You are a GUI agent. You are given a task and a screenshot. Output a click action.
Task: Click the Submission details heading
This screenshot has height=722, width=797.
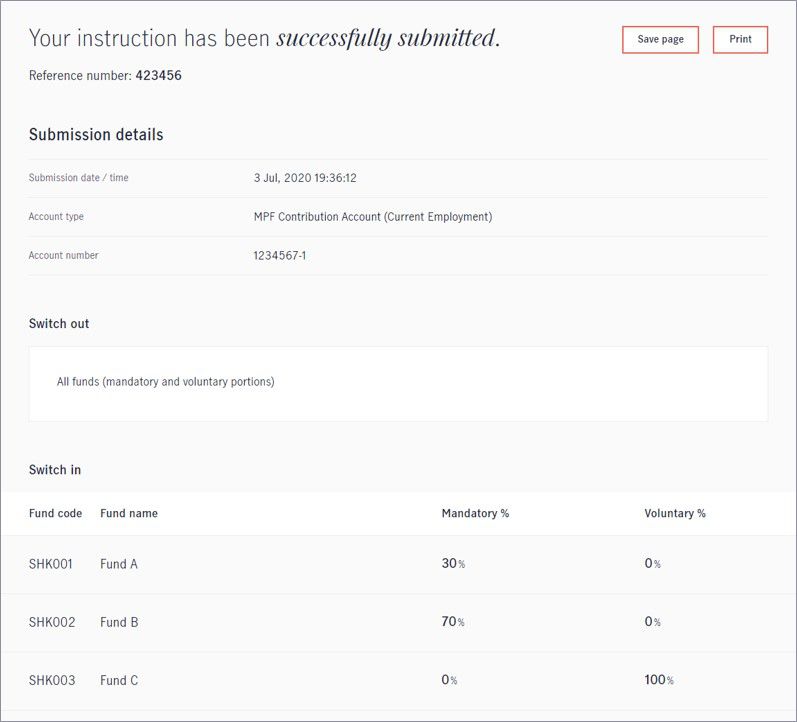[x=96, y=134]
